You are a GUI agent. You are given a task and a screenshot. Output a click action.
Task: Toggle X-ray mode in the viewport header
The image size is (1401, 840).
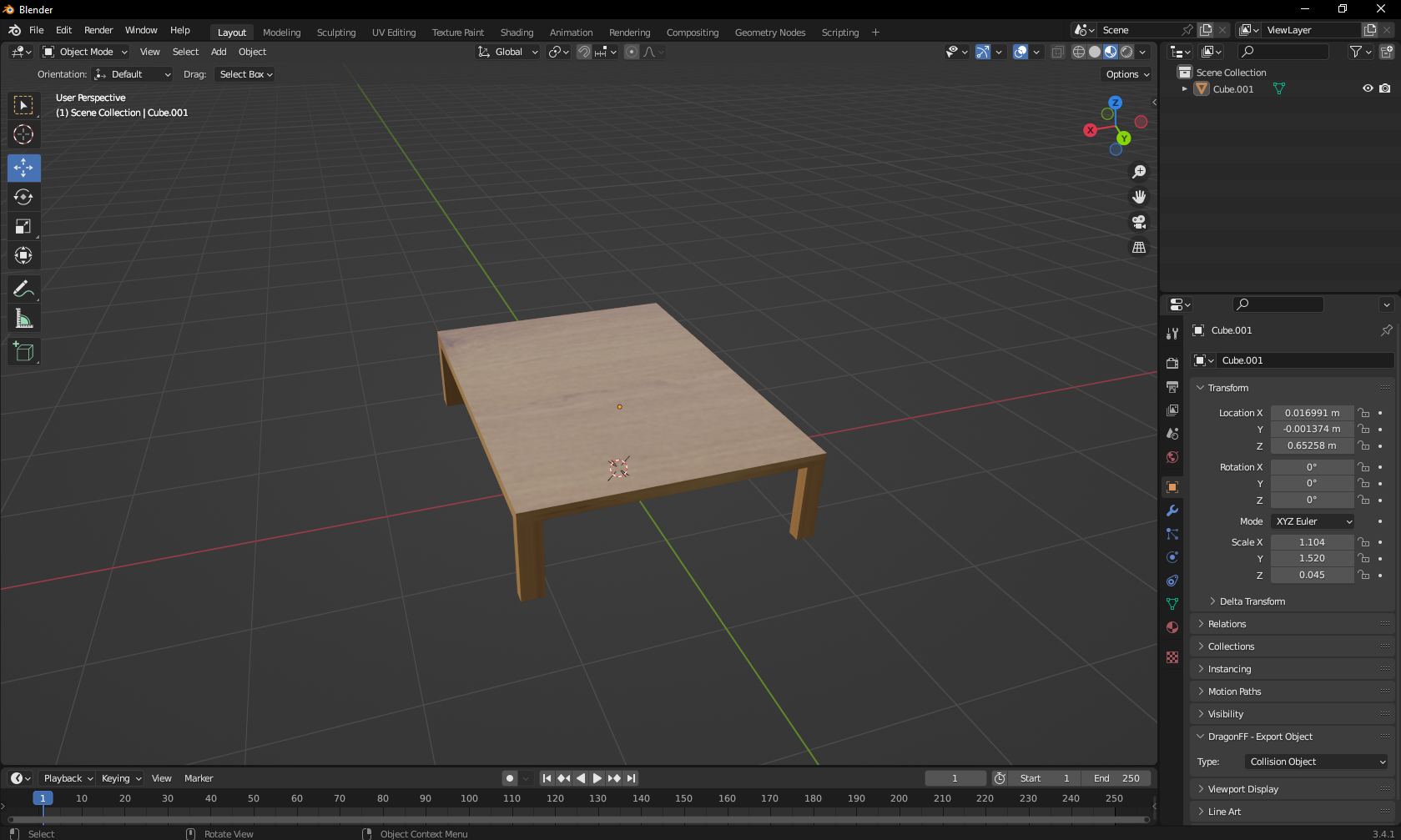click(1057, 52)
